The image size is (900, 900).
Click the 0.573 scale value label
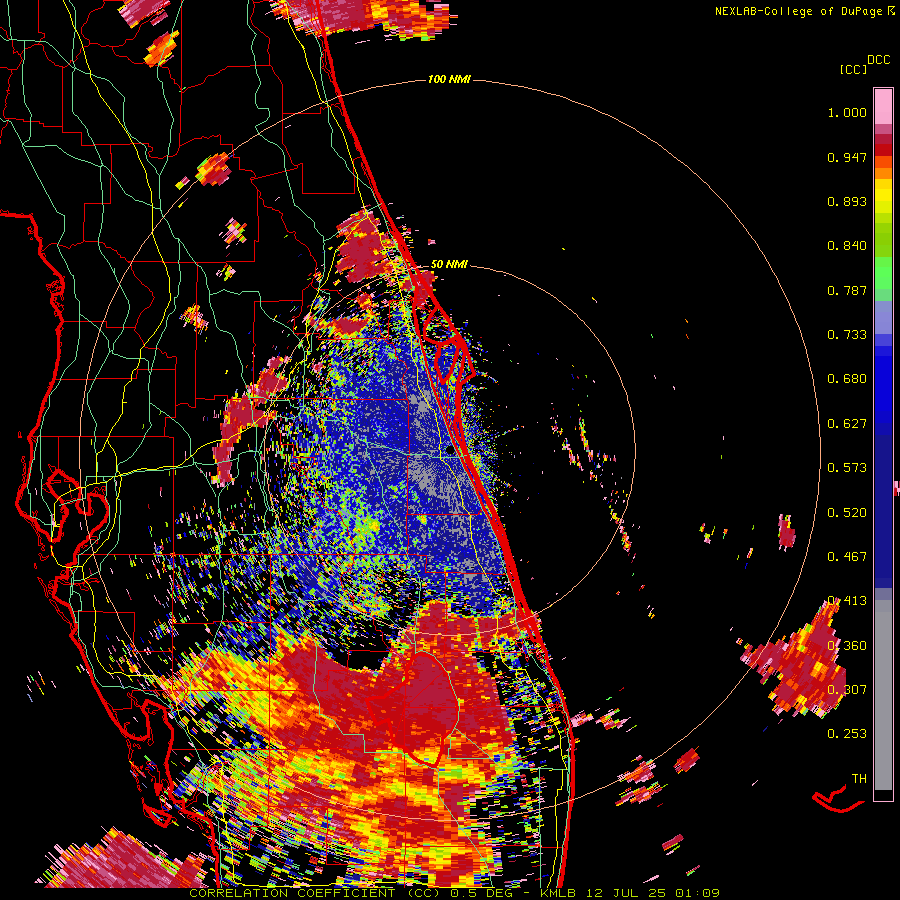847,468
